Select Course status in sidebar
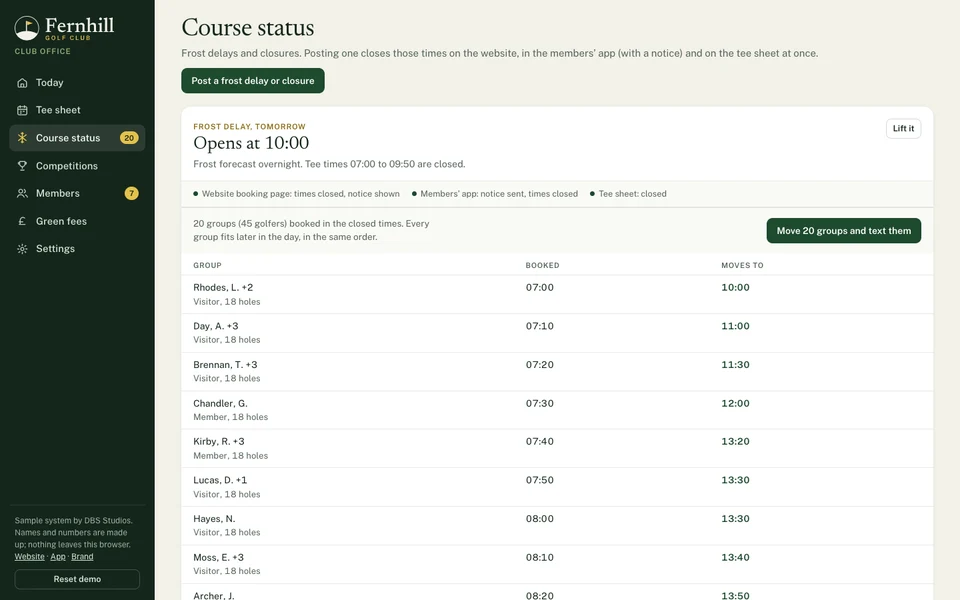 tap(77, 138)
